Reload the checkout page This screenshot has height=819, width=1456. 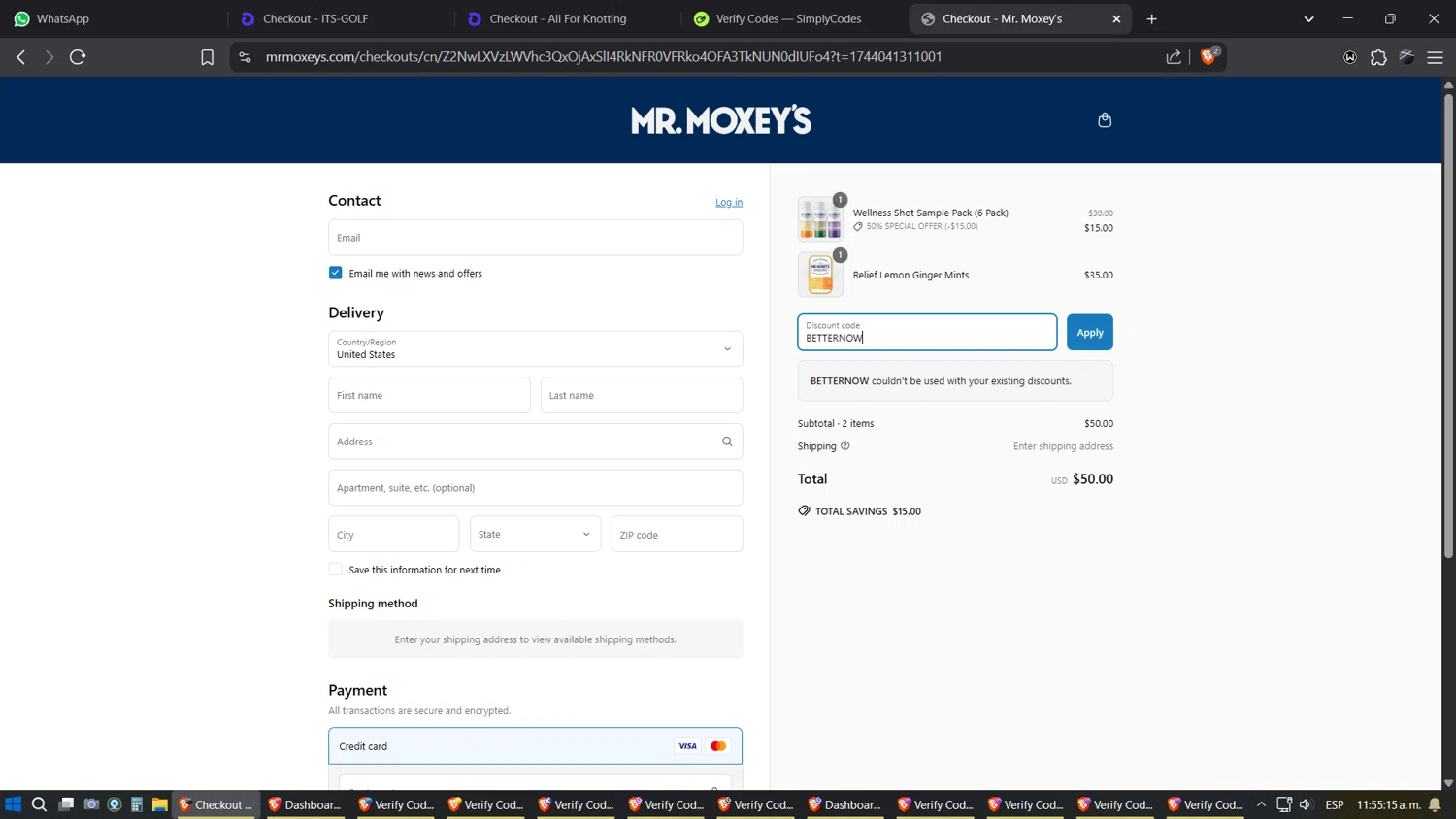pyautogui.click(x=78, y=57)
